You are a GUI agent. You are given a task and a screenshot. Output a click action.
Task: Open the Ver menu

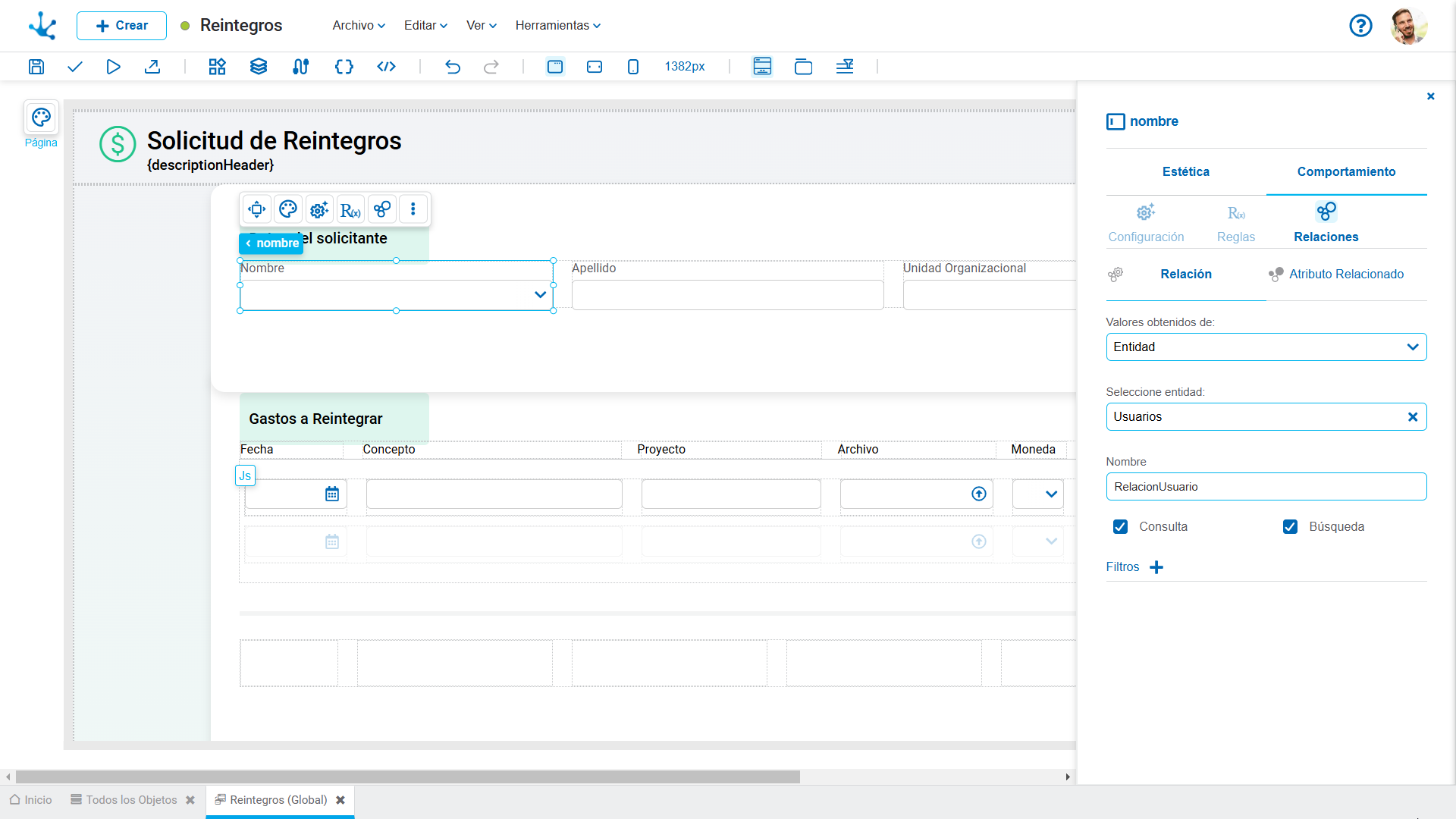coord(482,26)
